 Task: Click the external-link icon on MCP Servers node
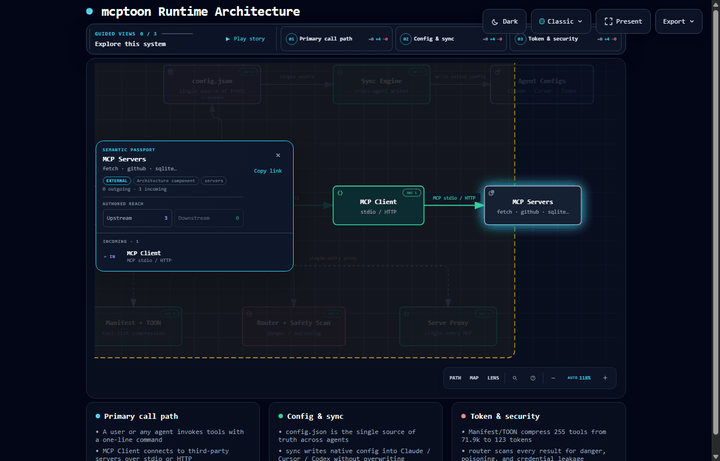491,193
